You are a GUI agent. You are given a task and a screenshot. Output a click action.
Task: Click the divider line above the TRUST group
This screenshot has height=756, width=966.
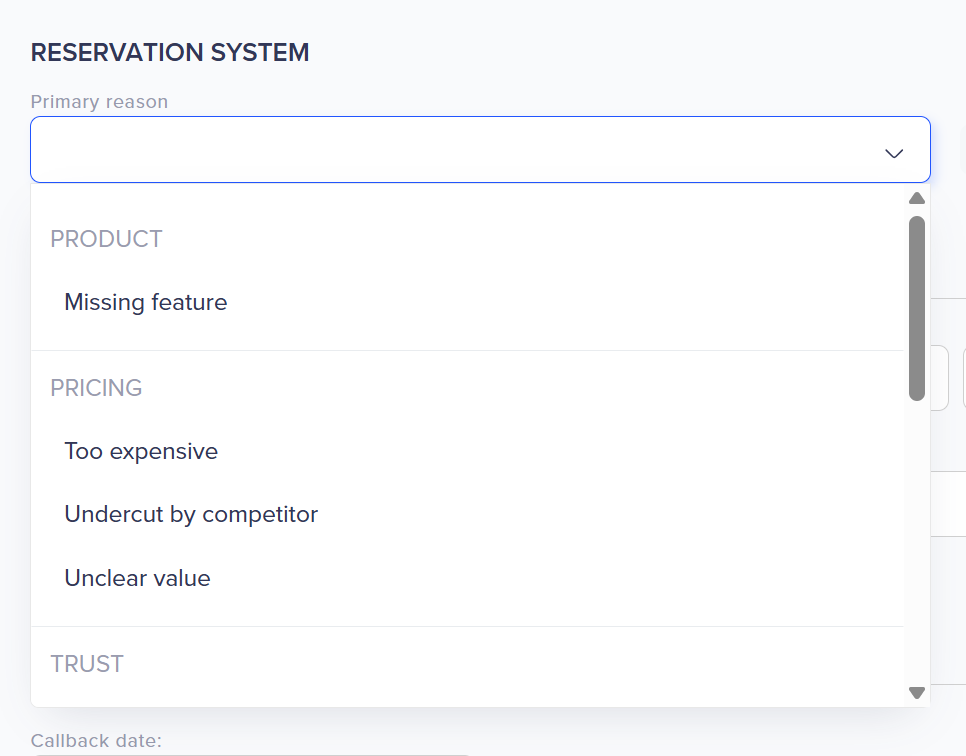[467, 627]
